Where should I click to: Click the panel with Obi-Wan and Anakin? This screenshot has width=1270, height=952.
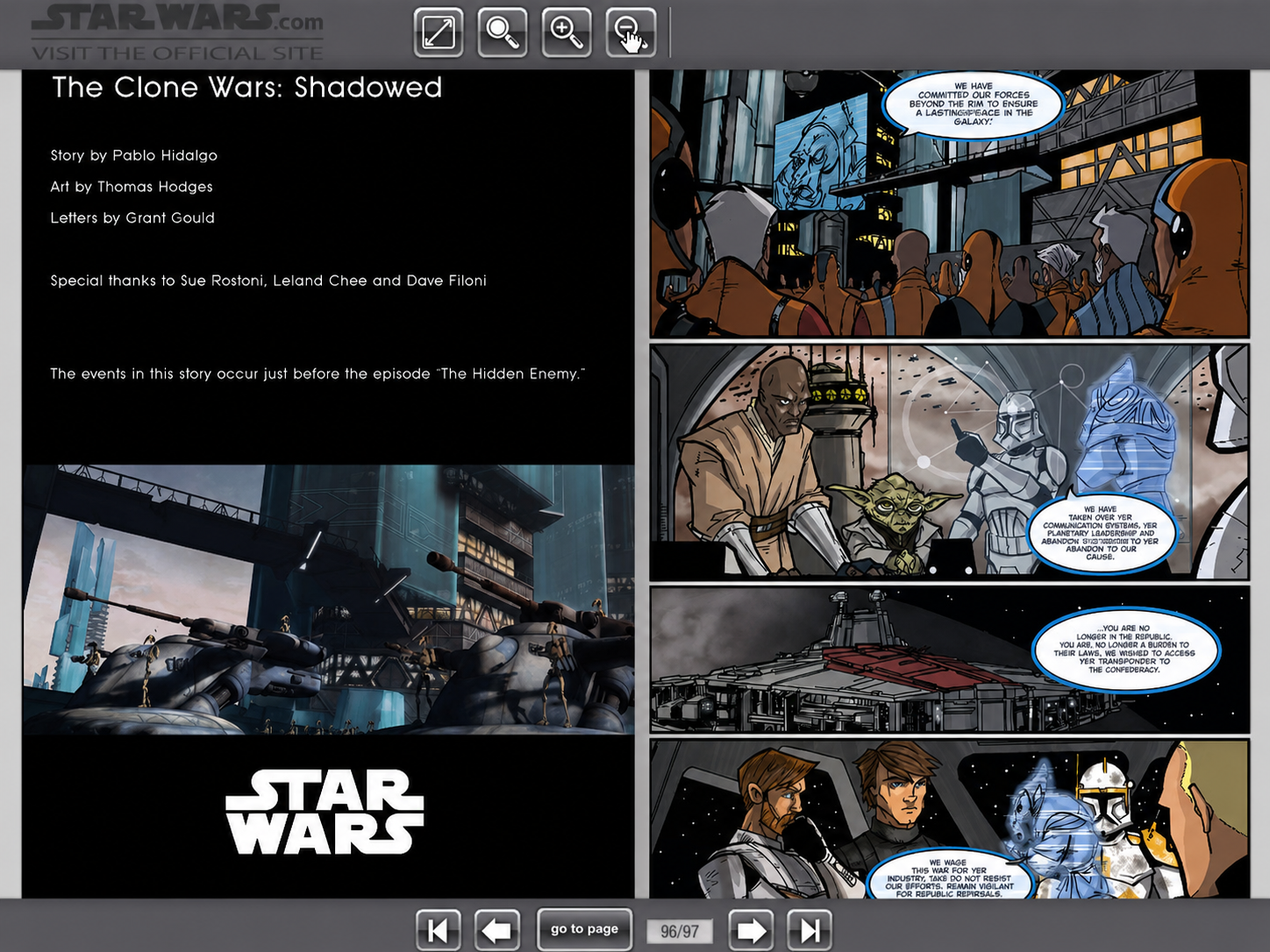949,819
